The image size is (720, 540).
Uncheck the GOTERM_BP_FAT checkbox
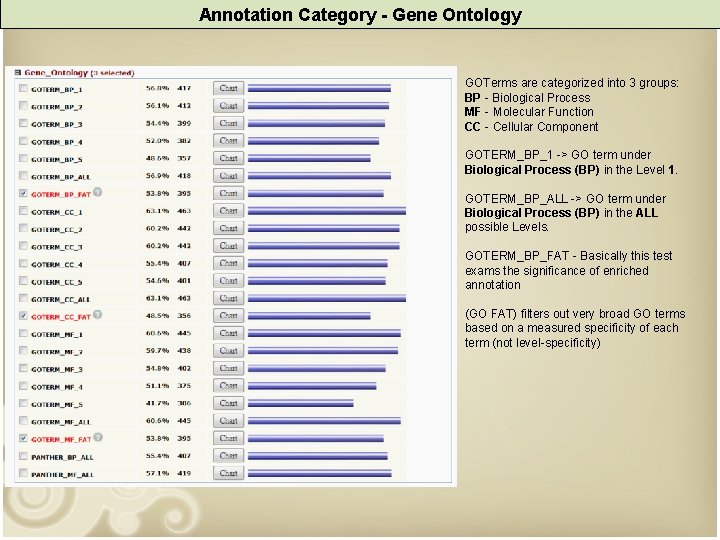coord(23,193)
